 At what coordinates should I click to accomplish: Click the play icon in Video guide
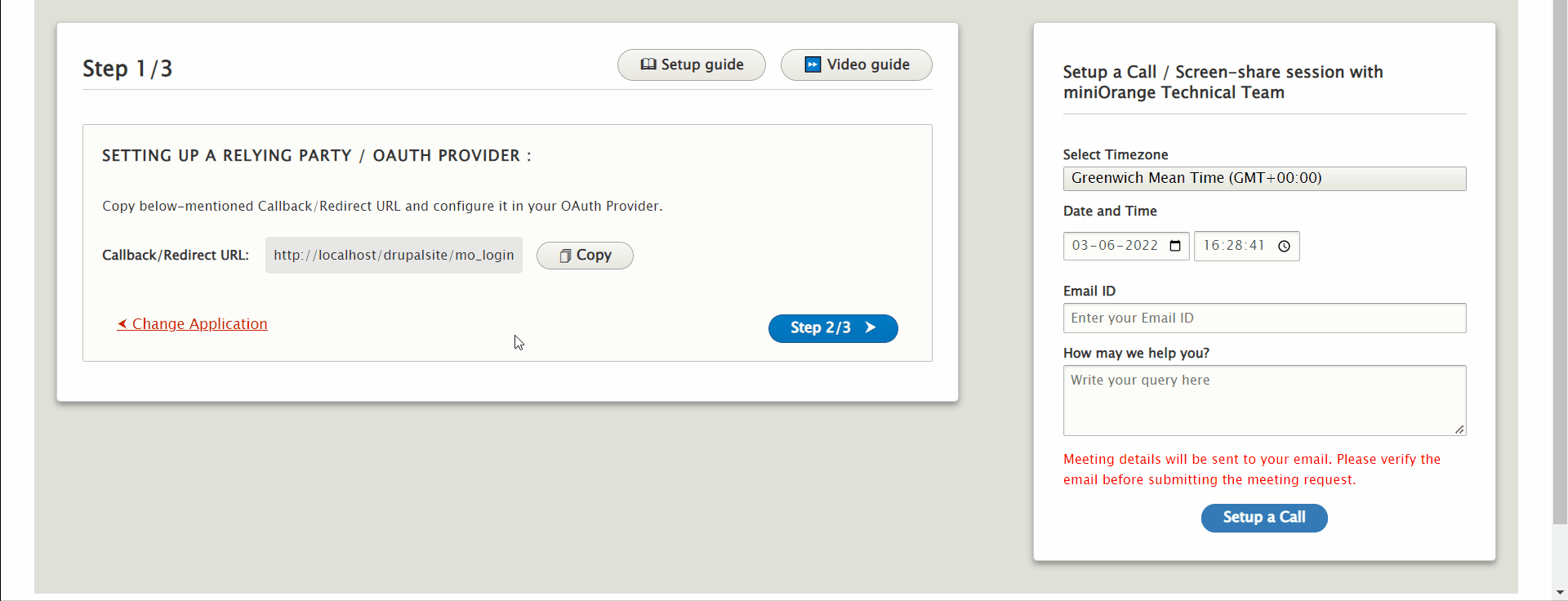[813, 65]
